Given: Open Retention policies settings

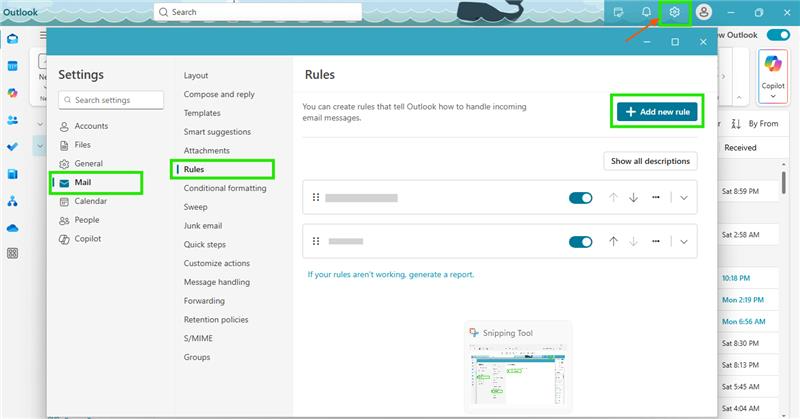Looking at the screenshot, I should 216,319.
